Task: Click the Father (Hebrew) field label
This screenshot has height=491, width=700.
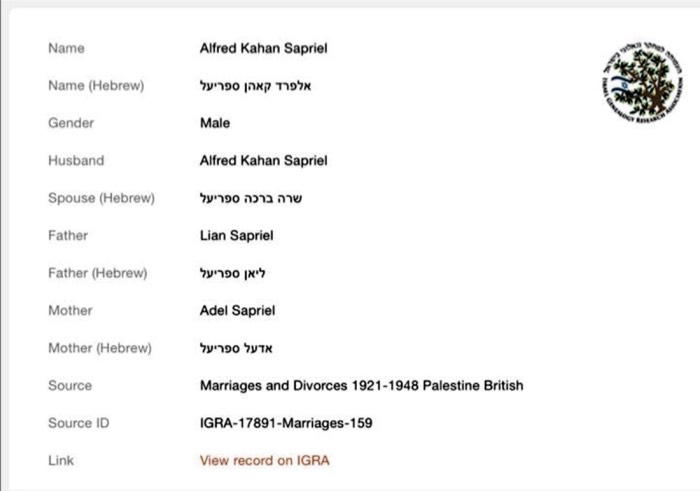Action: 98,273
